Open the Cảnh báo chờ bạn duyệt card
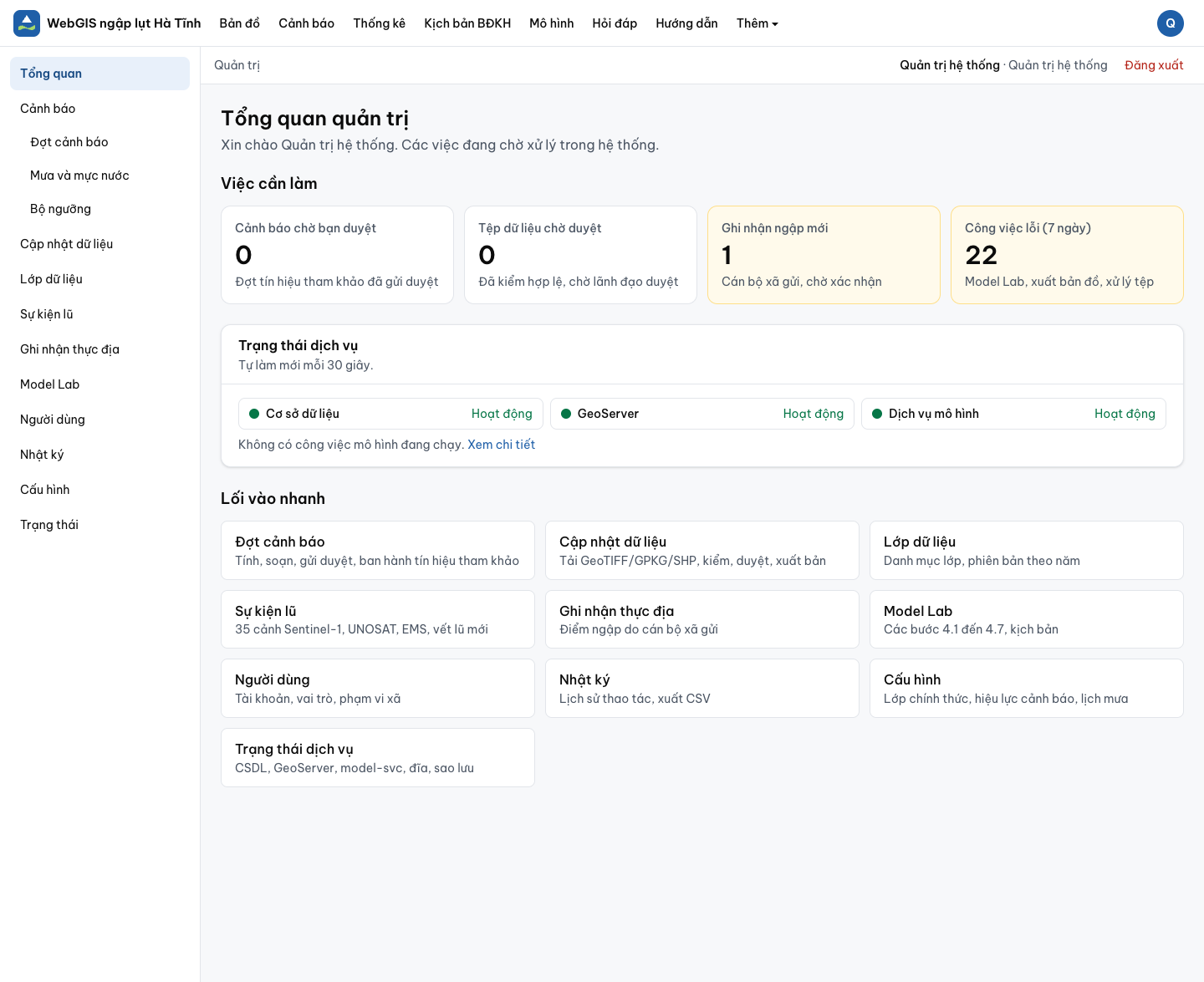This screenshot has width=1204, height=982. [x=337, y=255]
